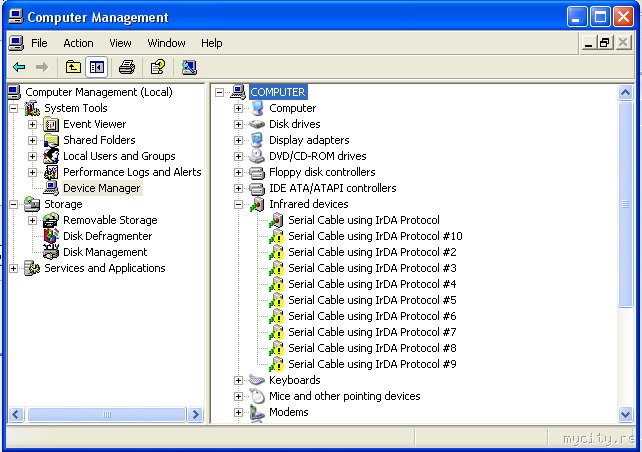The image size is (642, 452).
Task: Maximize the Computer Management window
Action: [x=600, y=17]
